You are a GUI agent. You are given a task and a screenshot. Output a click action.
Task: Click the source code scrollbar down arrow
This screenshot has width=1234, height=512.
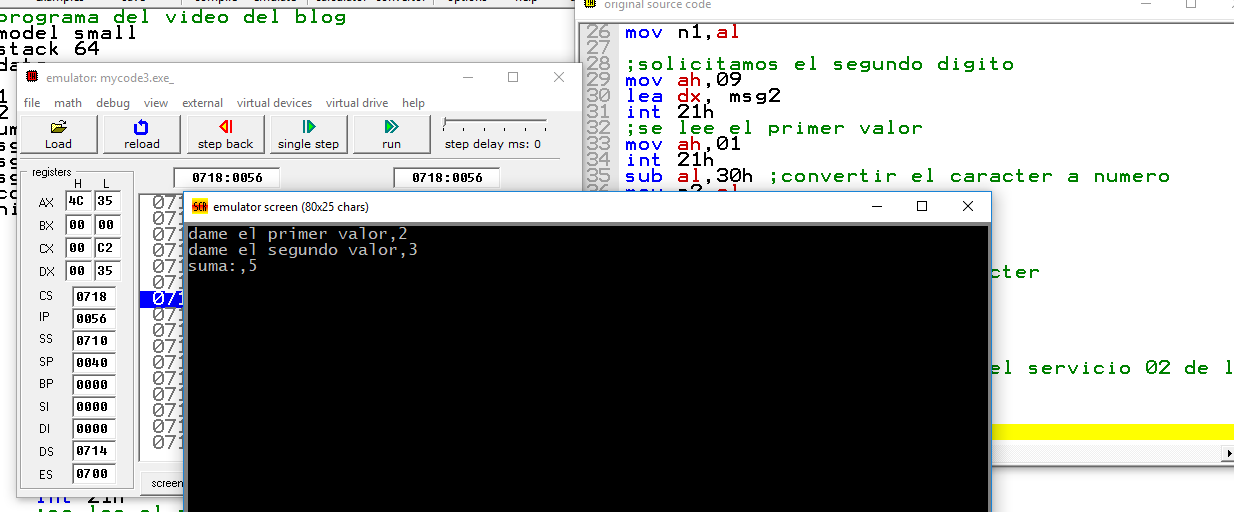(1227, 454)
